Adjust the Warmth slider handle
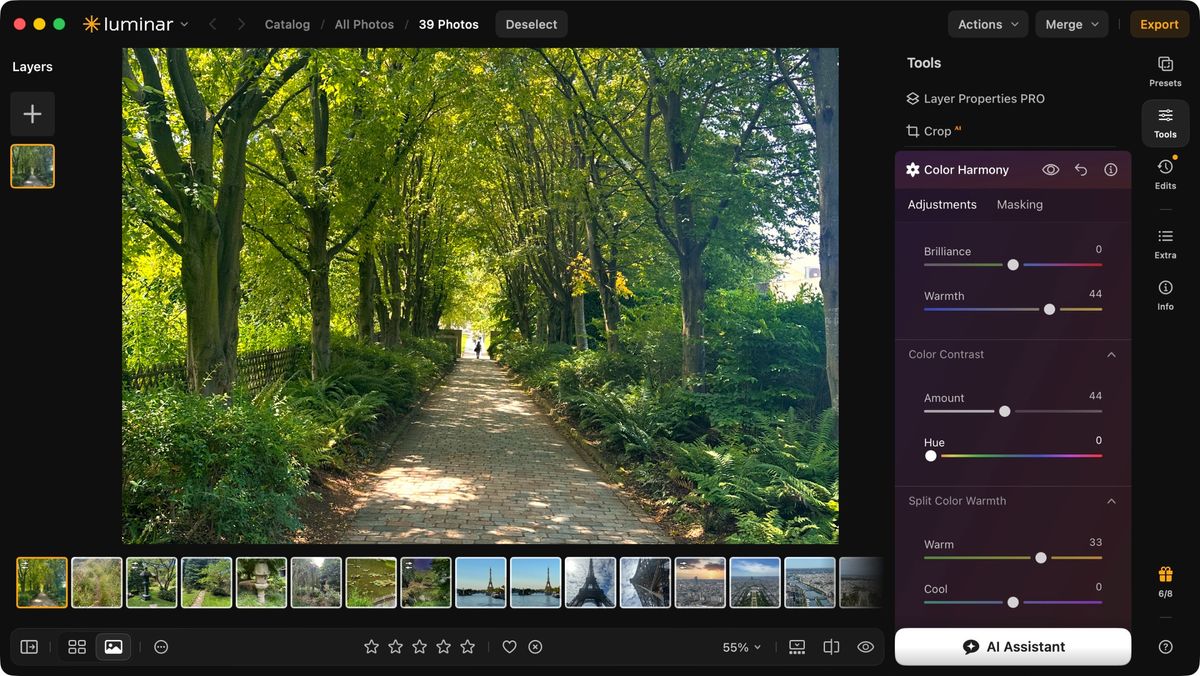 (1049, 309)
